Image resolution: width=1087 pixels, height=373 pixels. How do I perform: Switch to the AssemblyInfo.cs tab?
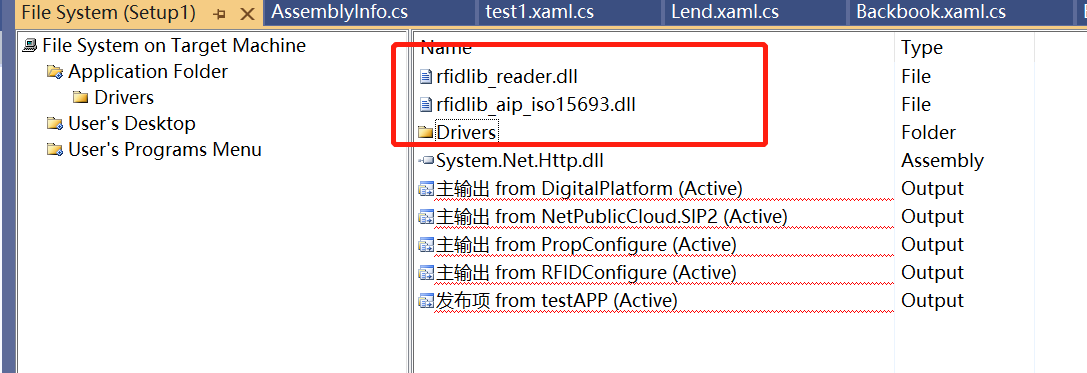(339, 12)
